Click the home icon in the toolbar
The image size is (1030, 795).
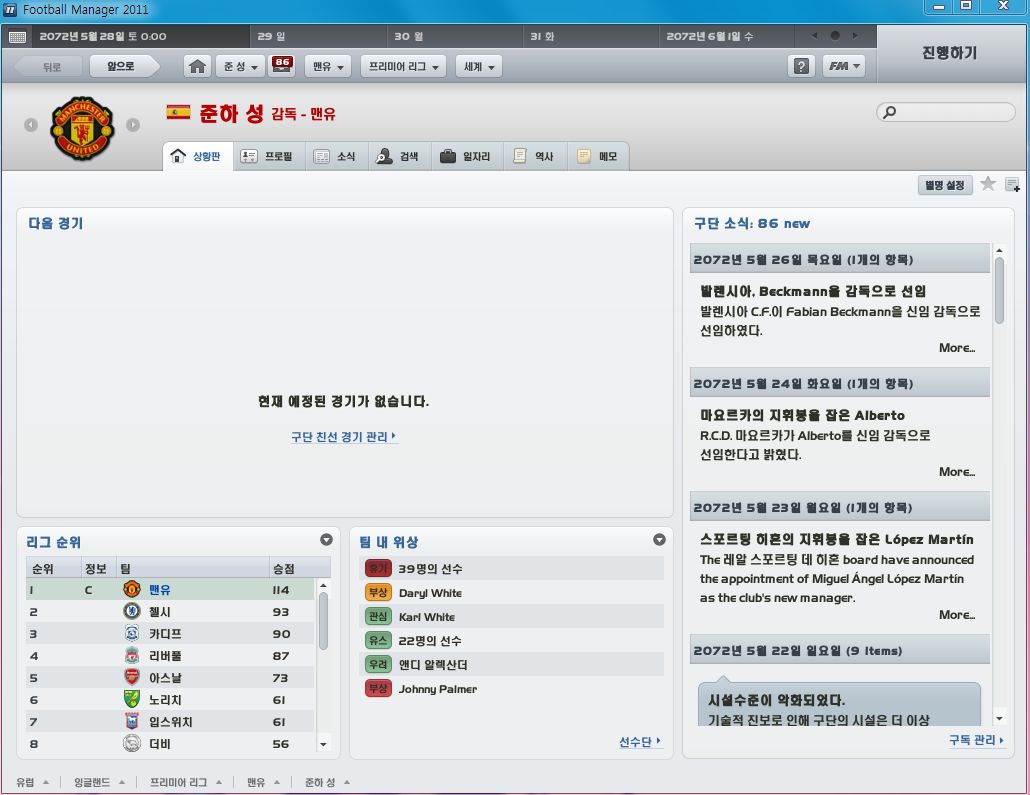tap(198, 67)
